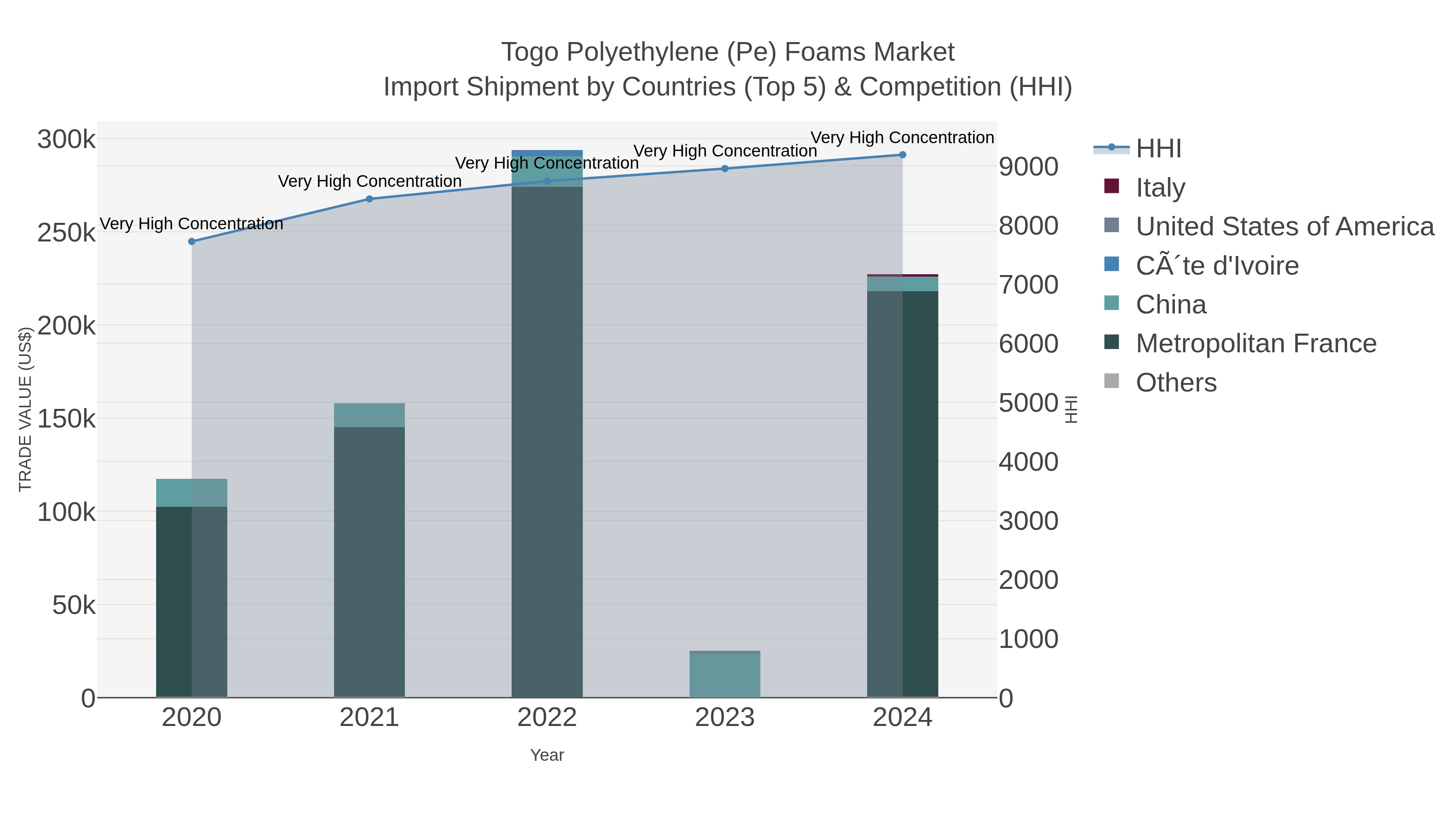Click the 9000 HHI axis tick label
The image size is (1456, 819).
[x=1029, y=167]
